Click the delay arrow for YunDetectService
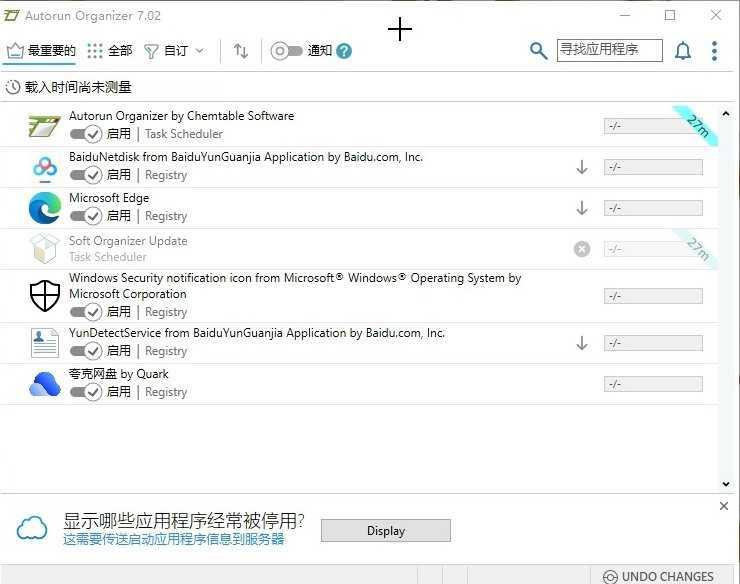The width and height of the screenshot is (740, 584). [582, 343]
